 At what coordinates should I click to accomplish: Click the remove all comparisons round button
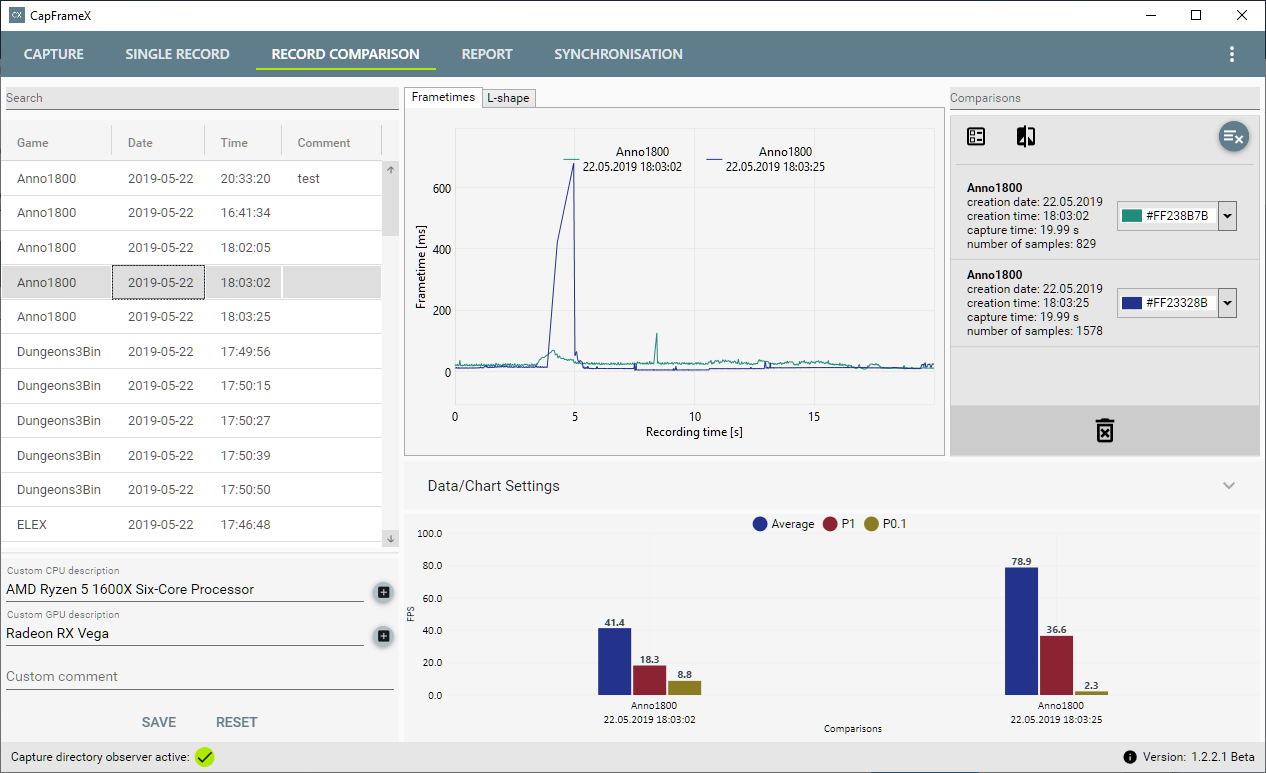(x=1233, y=137)
